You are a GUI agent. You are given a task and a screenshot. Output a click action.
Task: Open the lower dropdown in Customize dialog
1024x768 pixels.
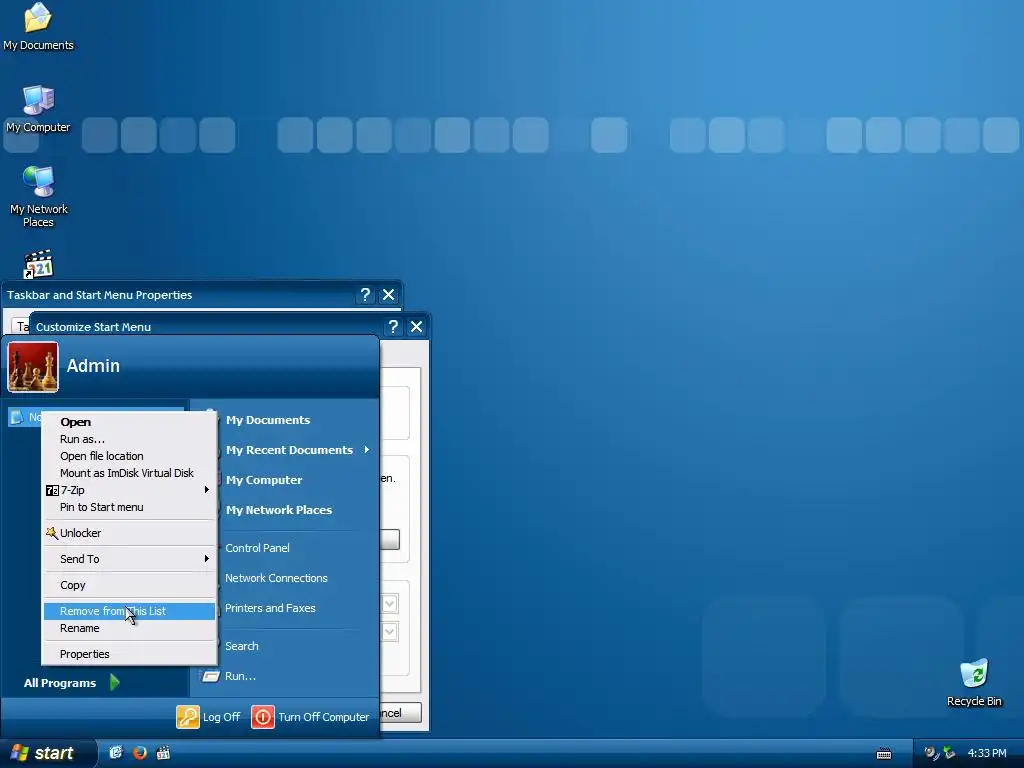coord(390,632)
